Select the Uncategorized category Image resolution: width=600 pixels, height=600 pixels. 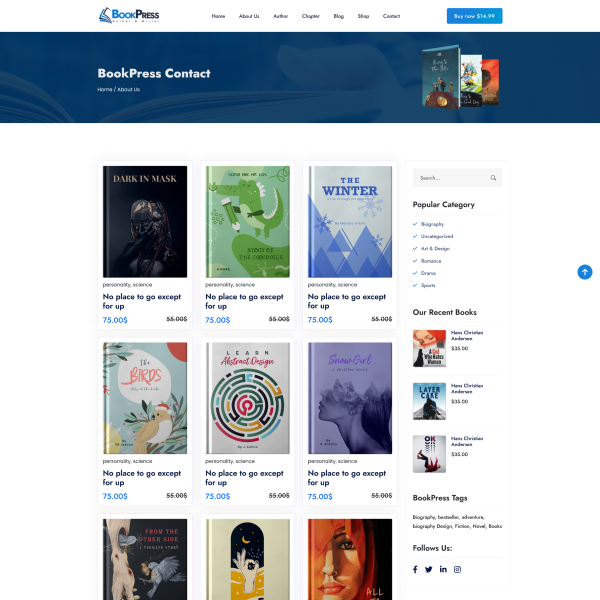coord(437,236)
